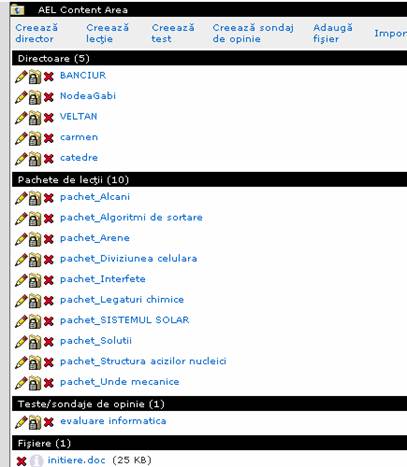Image resolution: width=407 pixels, height=467 pixels.
Task: Select Creează director in the toolbar
Action: point(36,33)
